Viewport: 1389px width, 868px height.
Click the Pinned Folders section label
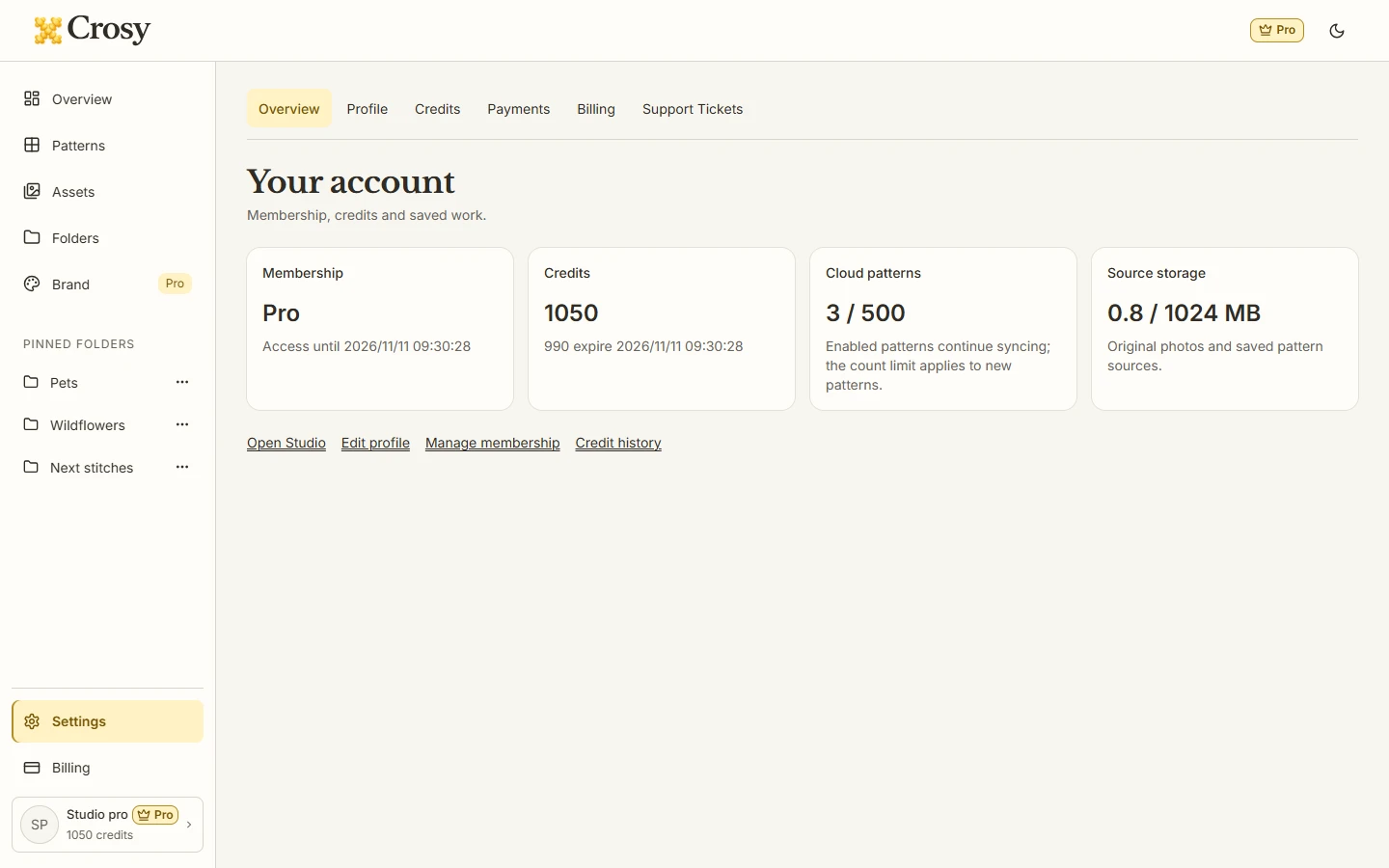coord(79,344)
